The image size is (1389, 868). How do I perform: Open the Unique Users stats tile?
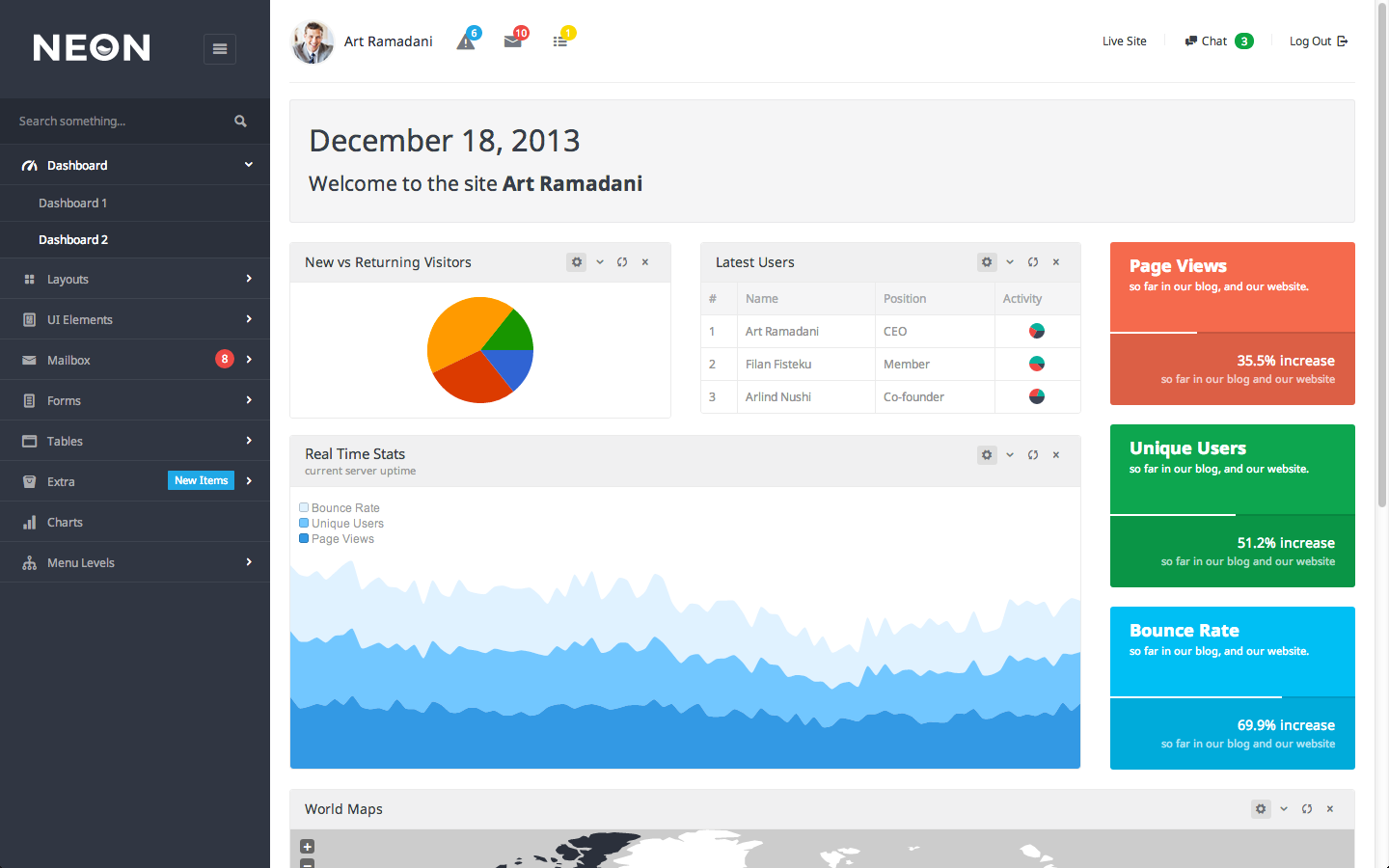pyautogui.click(x=1233, y=505)
